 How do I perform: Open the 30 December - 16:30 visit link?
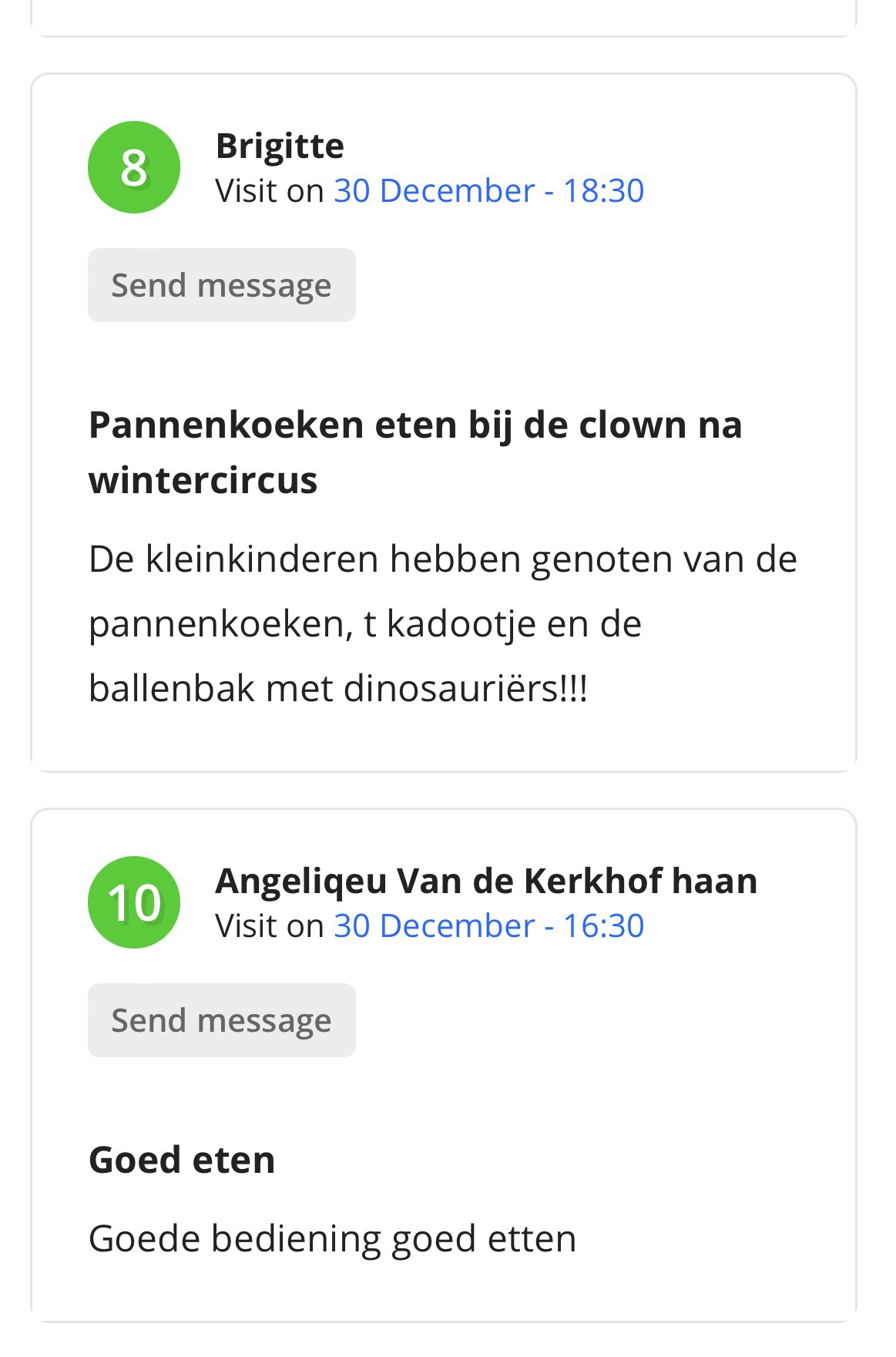[489, 925]
